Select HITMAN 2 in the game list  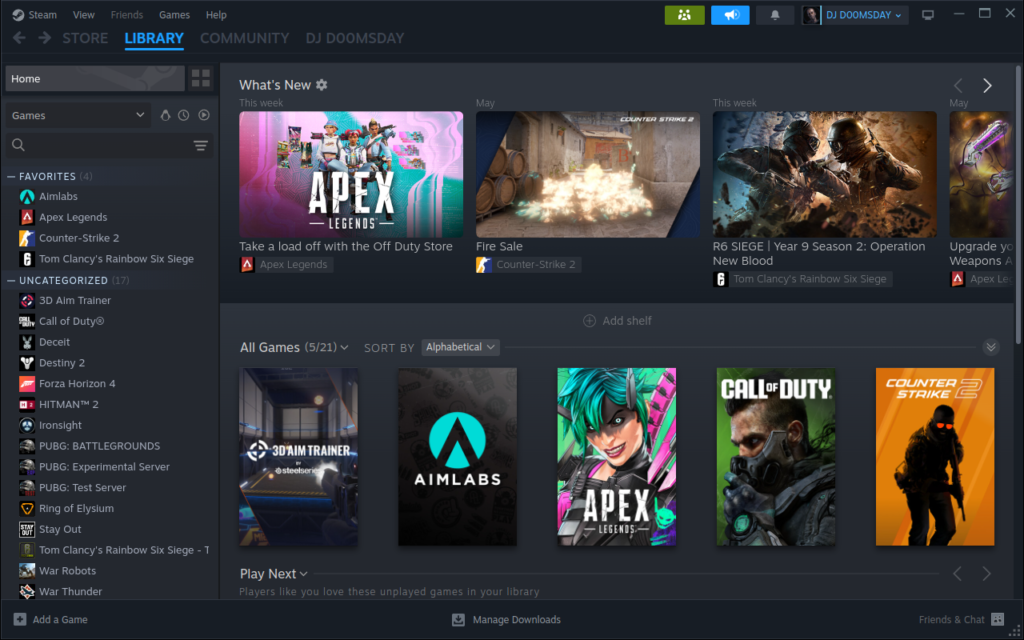coord(69,404)
